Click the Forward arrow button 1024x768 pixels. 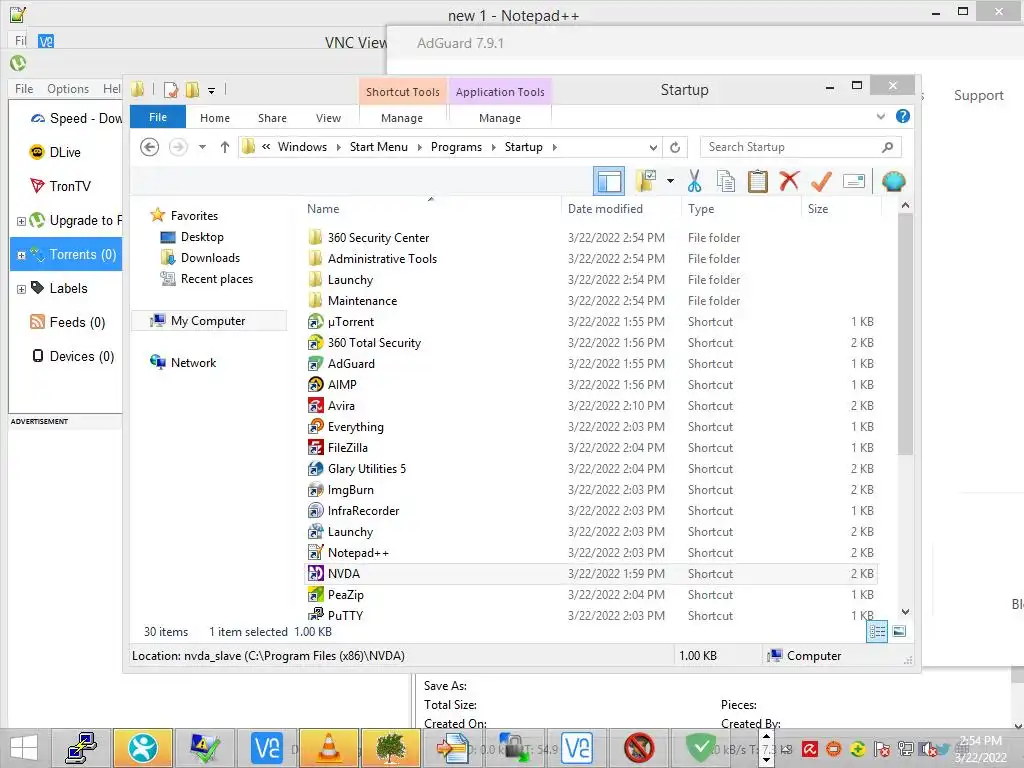click(178, 147)
